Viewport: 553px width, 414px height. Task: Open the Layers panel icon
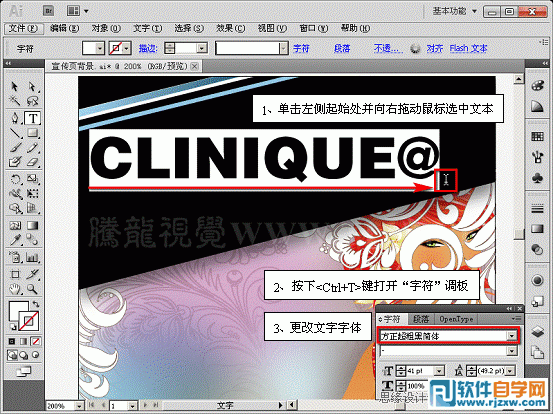click(537, 331)
